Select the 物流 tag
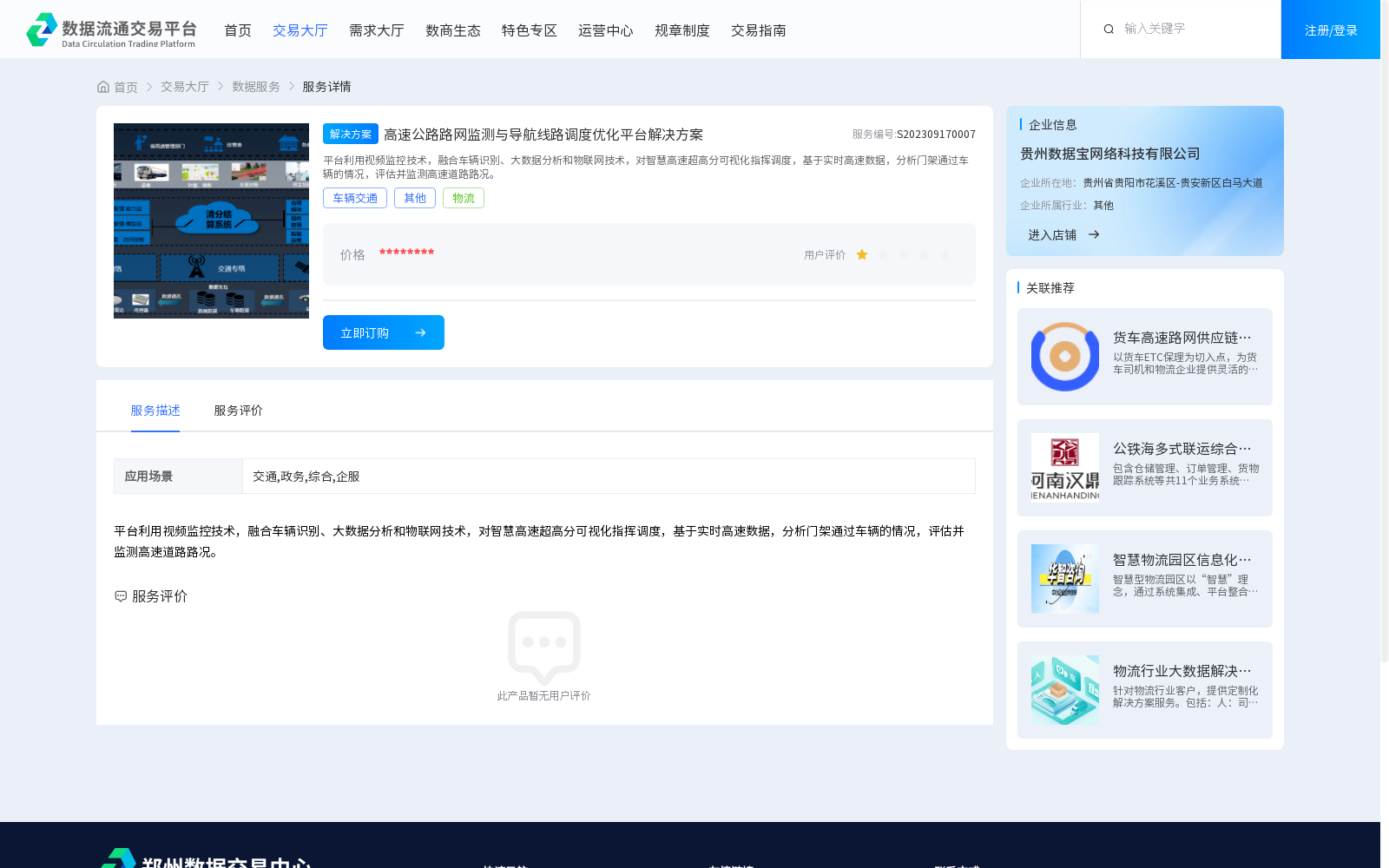 point(464,198)
